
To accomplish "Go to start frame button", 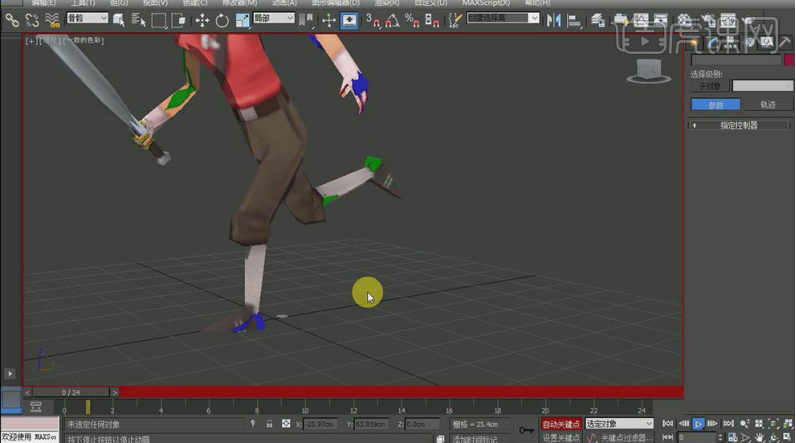I will [x=668, y=423].
